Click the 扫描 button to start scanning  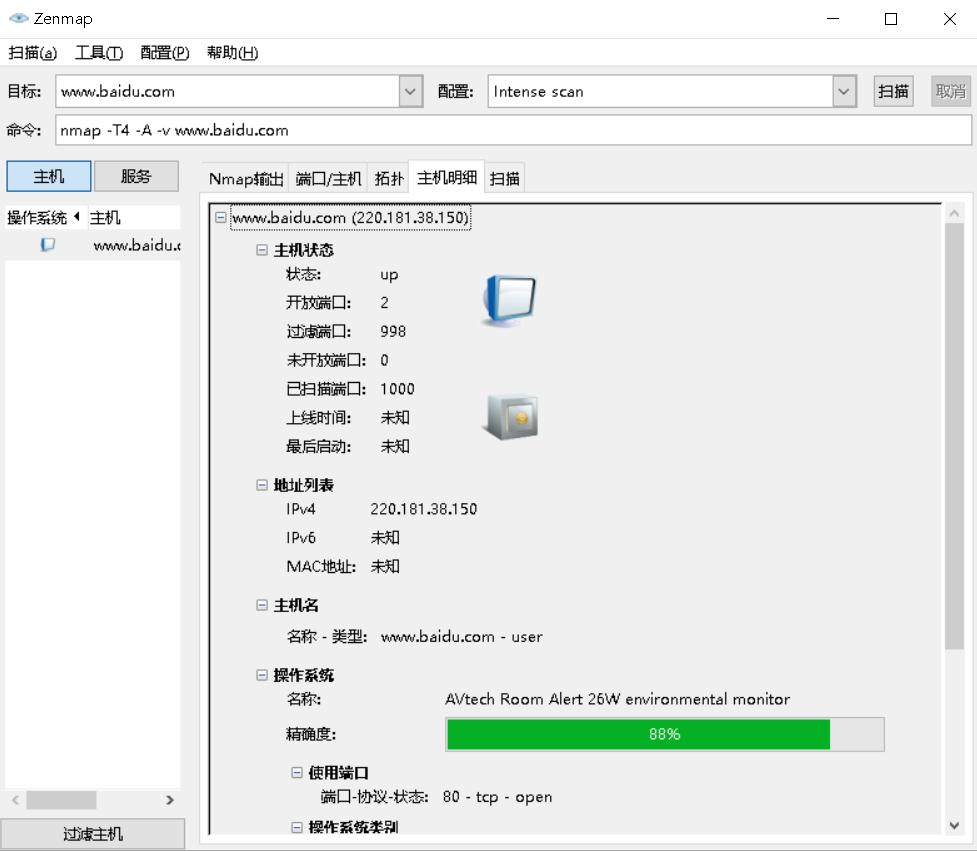(893, 91)
